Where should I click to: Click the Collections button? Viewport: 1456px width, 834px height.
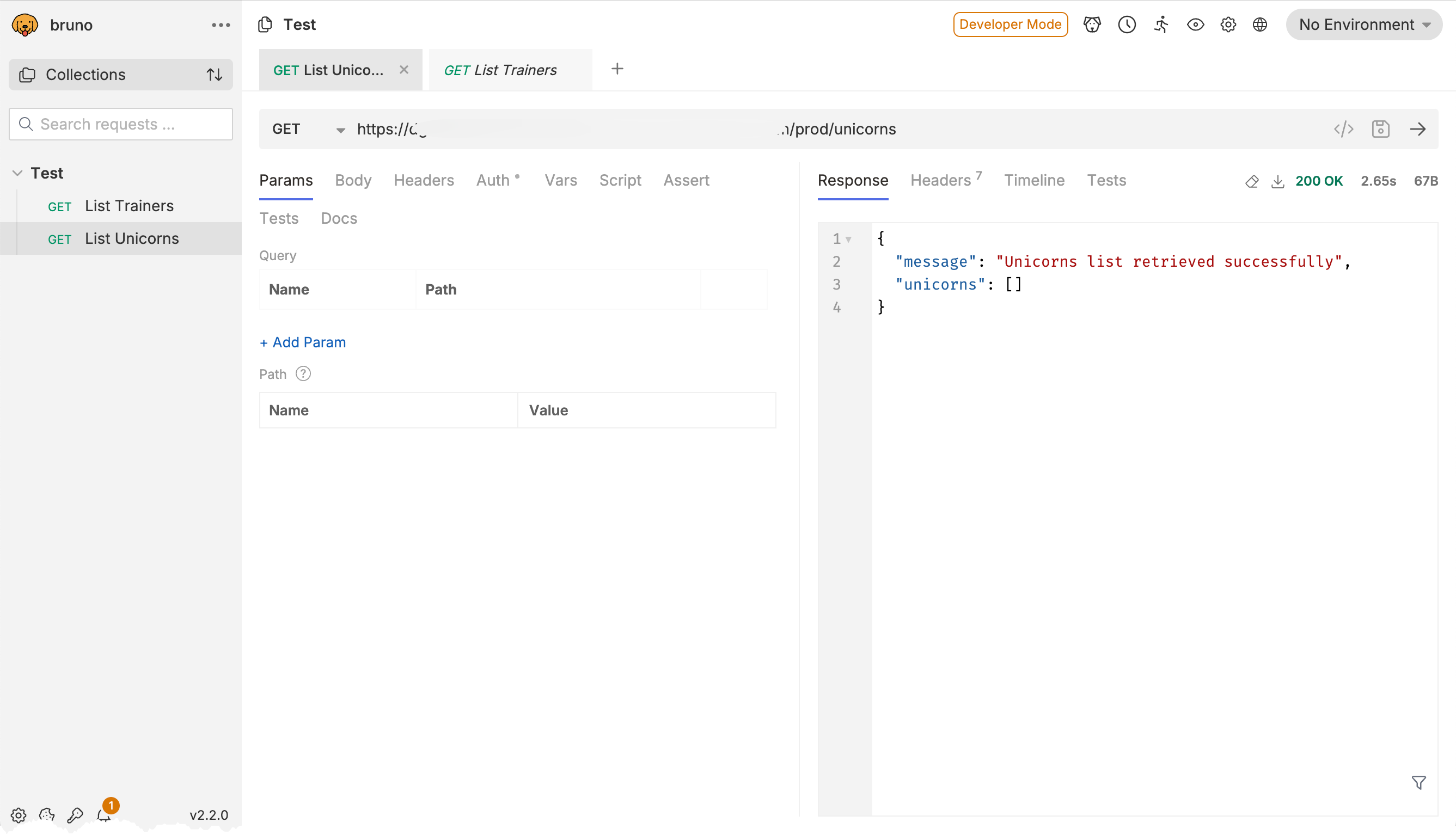pos(121,75)
